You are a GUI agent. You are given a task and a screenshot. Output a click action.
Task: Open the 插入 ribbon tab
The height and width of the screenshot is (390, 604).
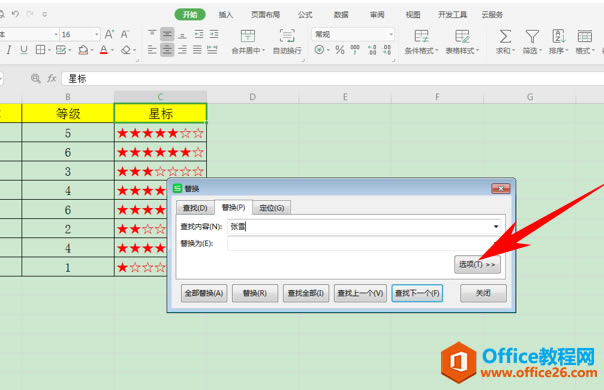point(226,15)
